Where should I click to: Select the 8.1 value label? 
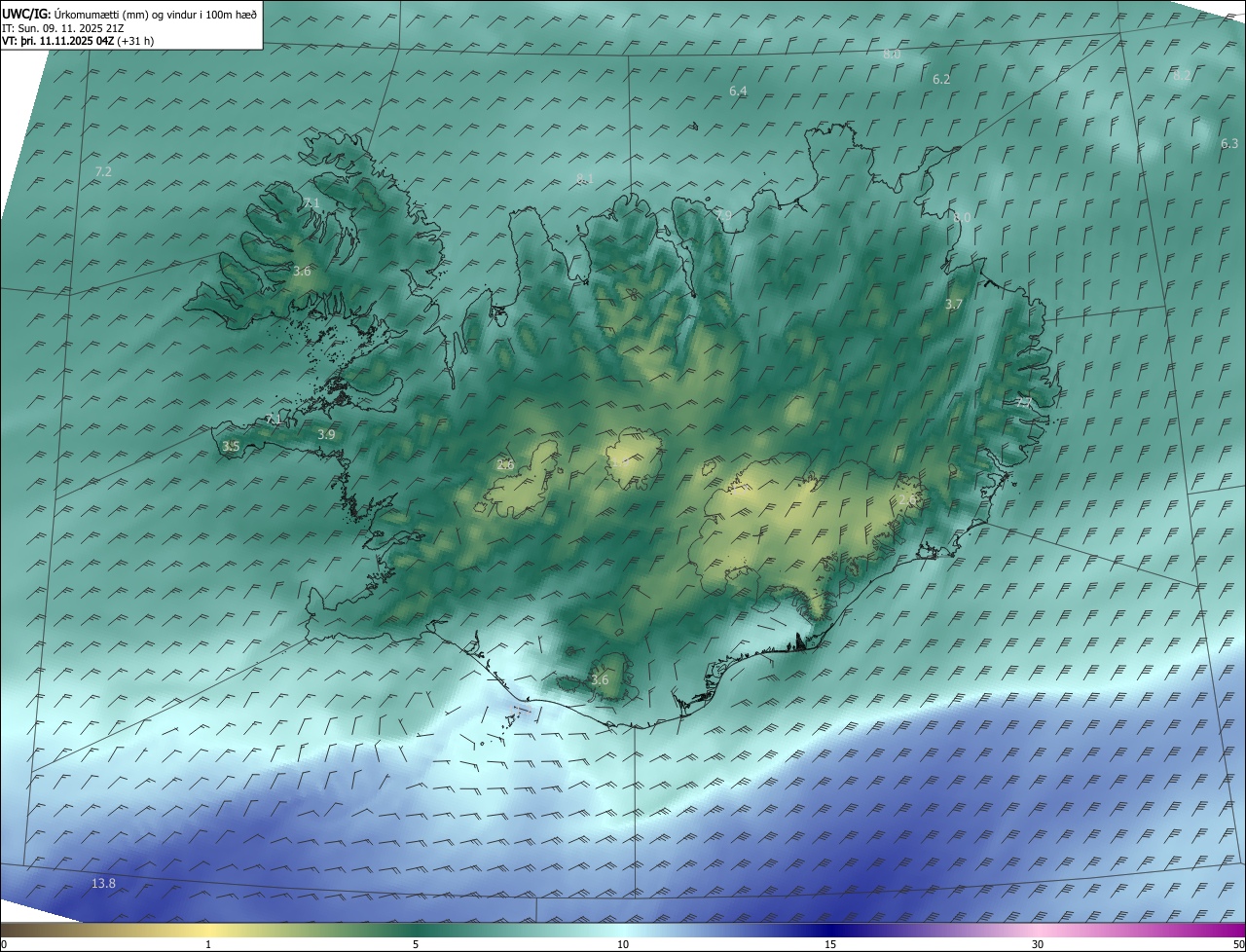coord(585,178)
